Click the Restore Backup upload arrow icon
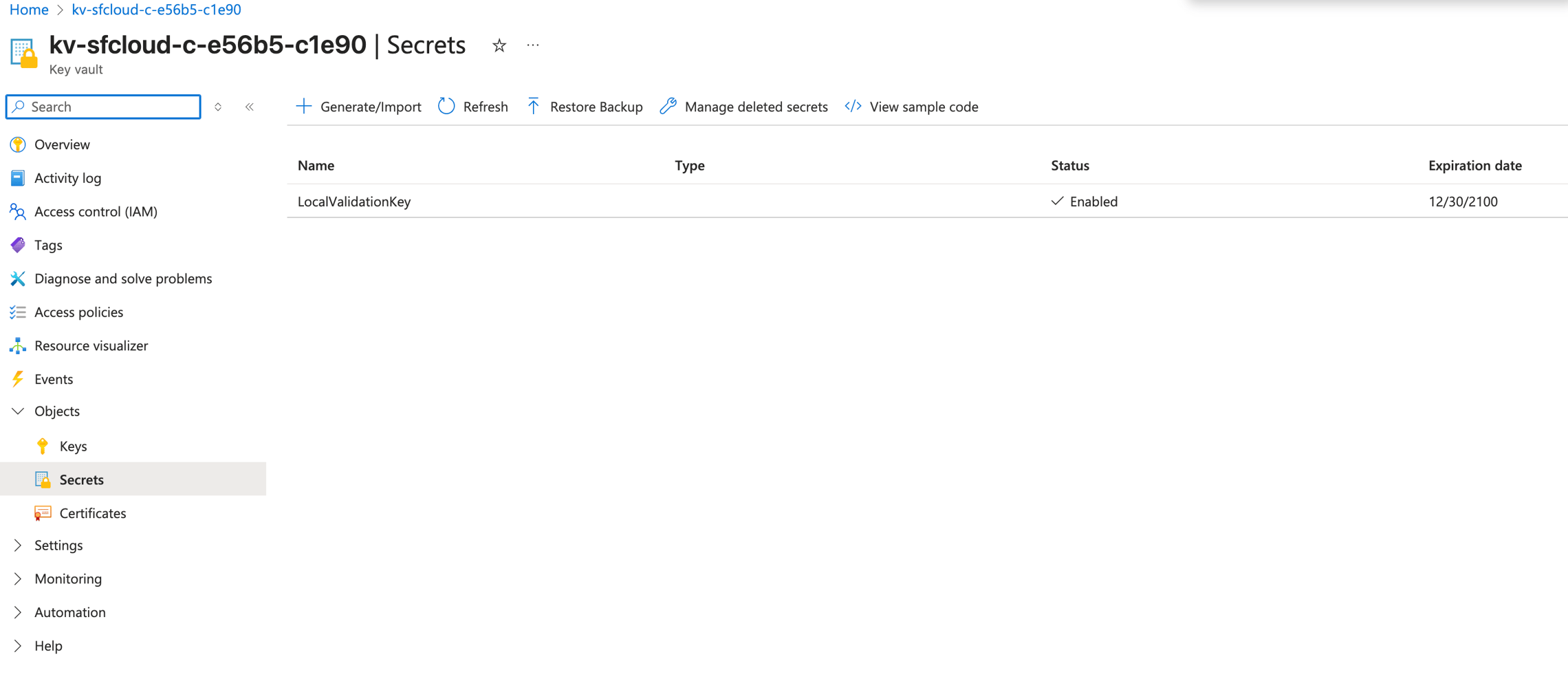 [x=533, y=106]
